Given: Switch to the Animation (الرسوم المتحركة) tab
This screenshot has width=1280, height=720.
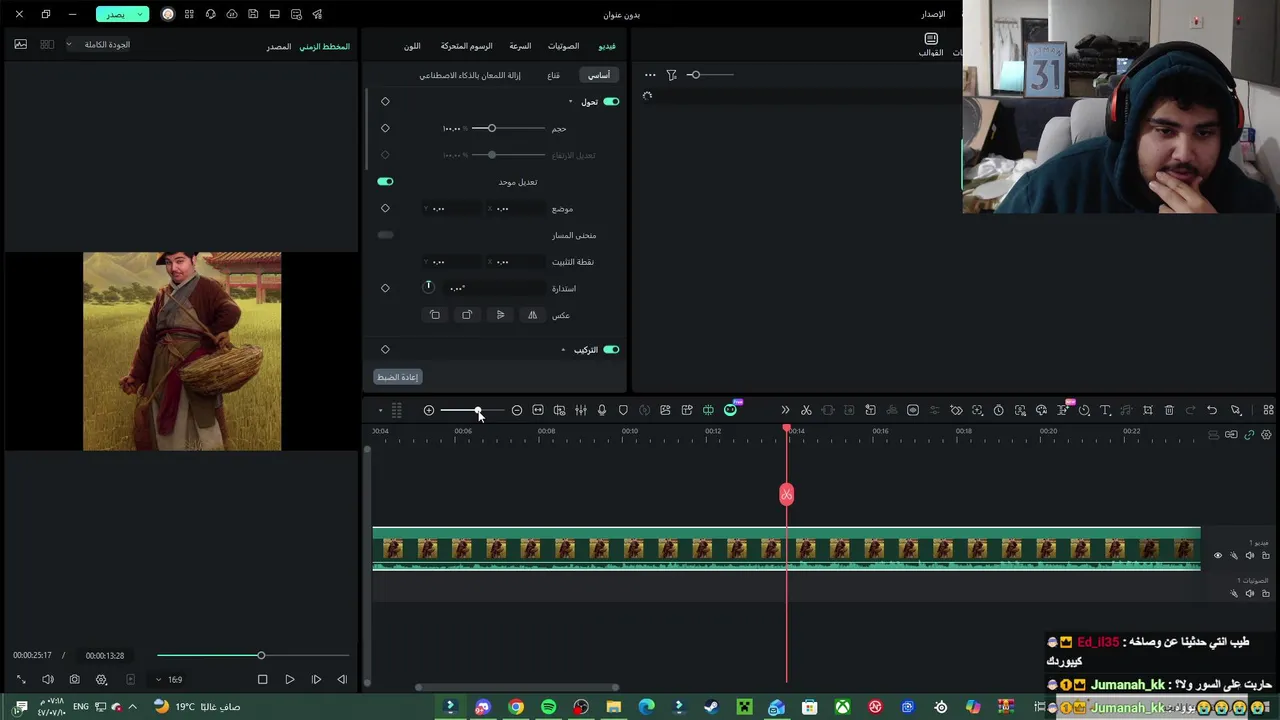Looking at the screenshot, I should pos(467,46).
